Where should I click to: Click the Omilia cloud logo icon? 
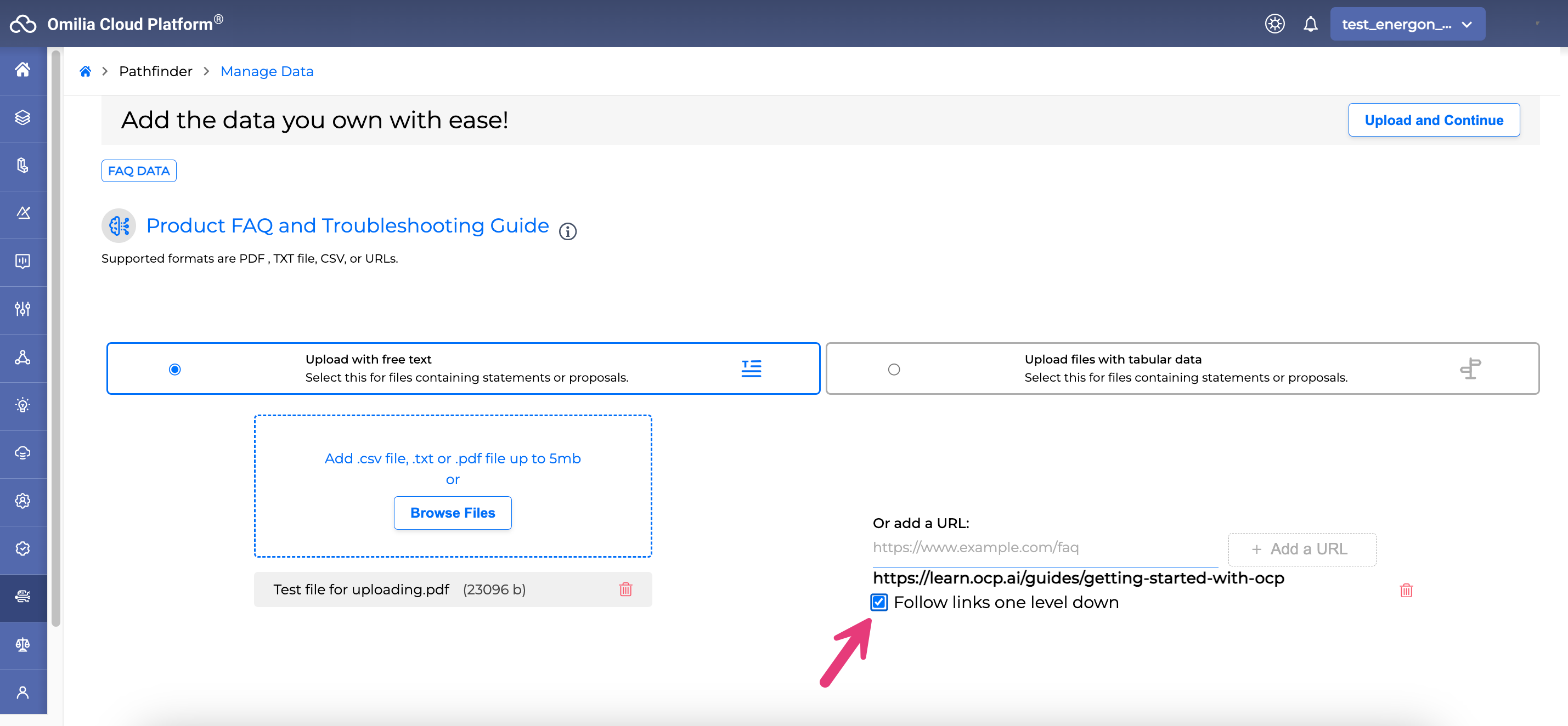click(23, 24)
